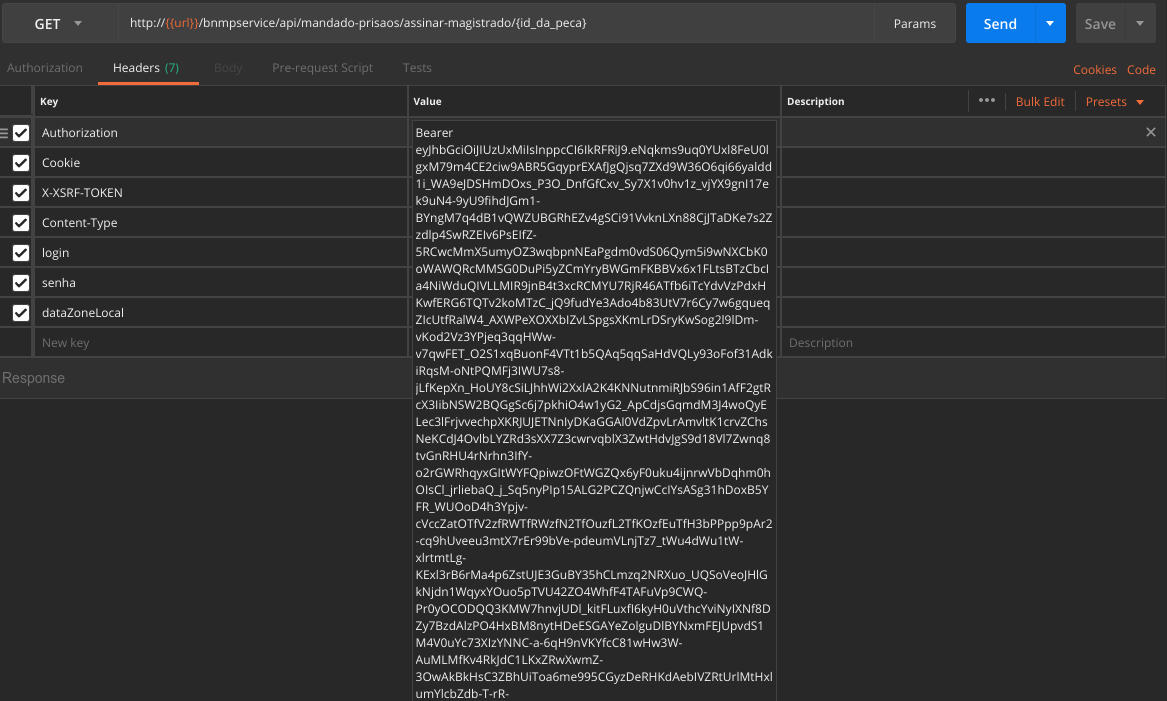Click the Bearer token value text area
The width and height of the screenshot is (1167, 701).
click(x=594, y=411)
